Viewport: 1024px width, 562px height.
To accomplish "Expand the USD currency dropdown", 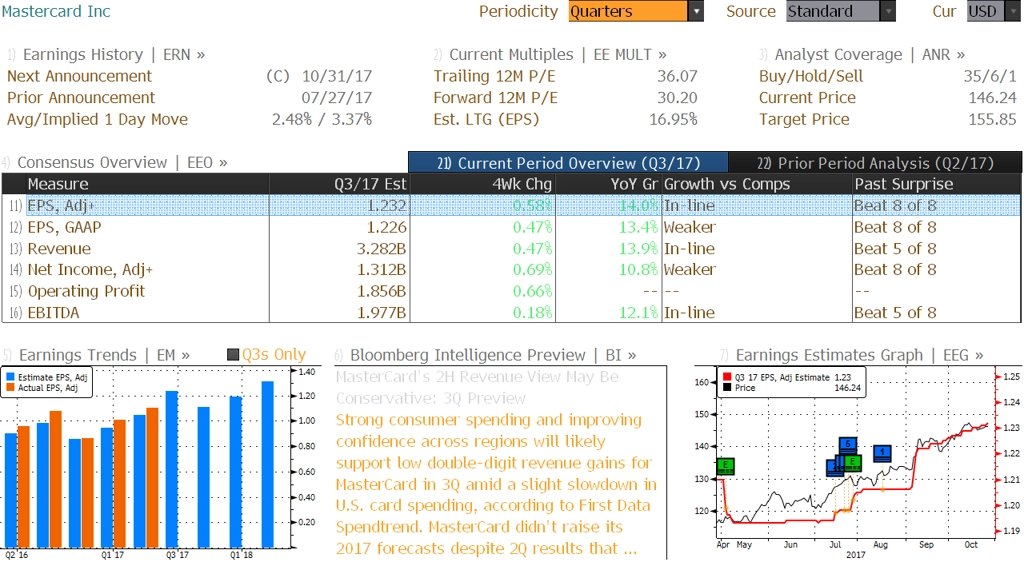I will (x=993, y=11).
